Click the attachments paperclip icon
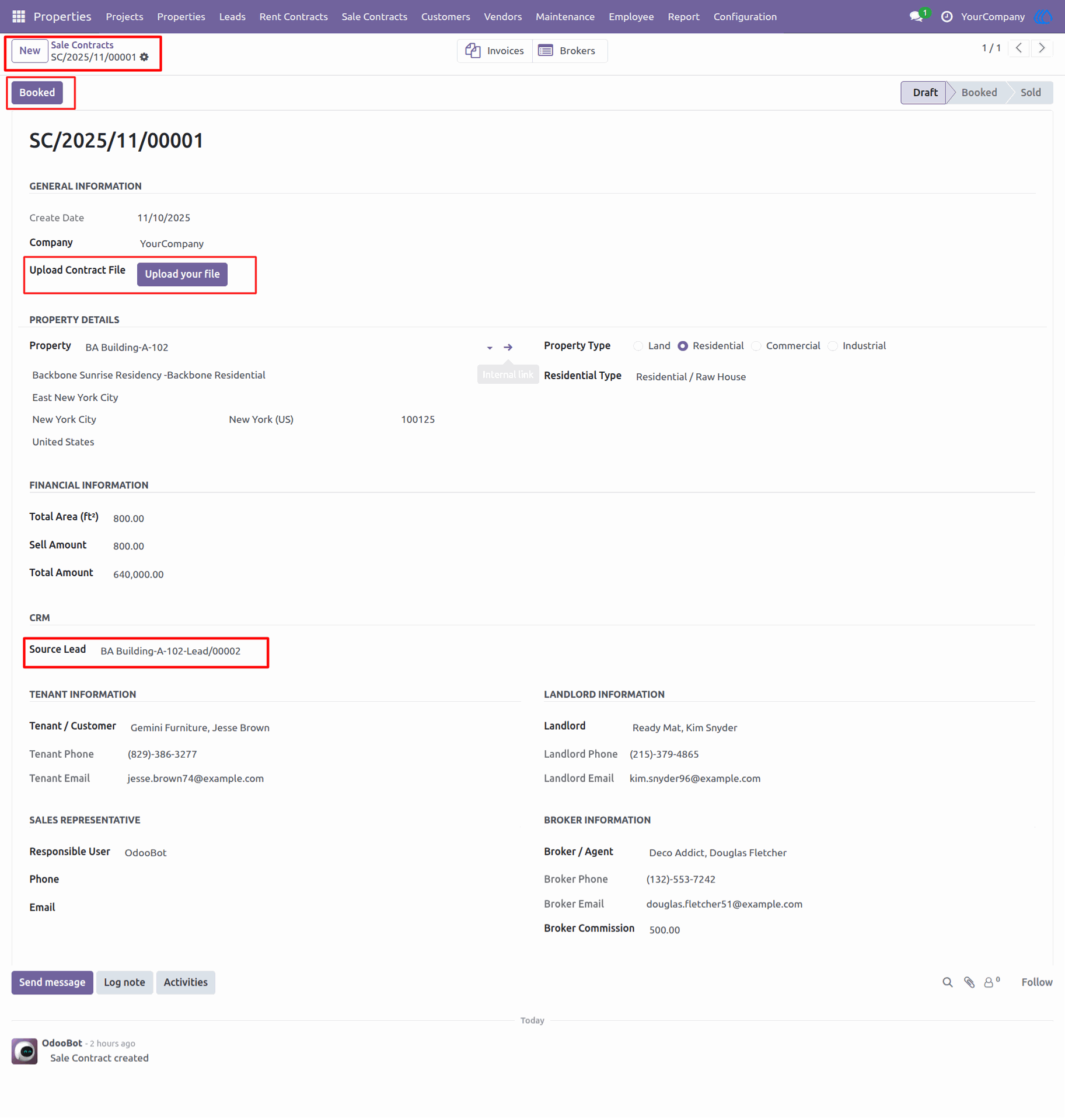This screenshot has height=1120, width=1065. [x=969, y=982]
